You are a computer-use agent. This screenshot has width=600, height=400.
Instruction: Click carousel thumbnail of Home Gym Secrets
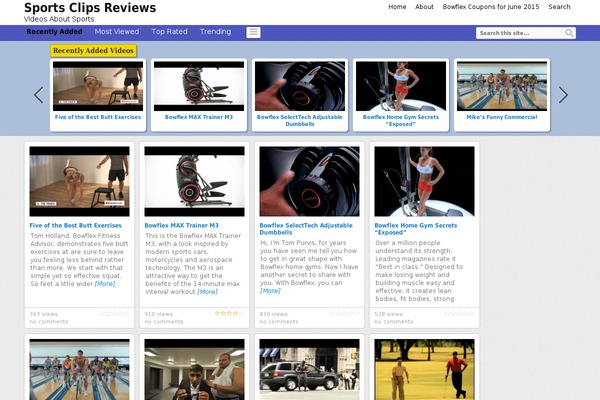pyautogui.click(x=401, y=86)
